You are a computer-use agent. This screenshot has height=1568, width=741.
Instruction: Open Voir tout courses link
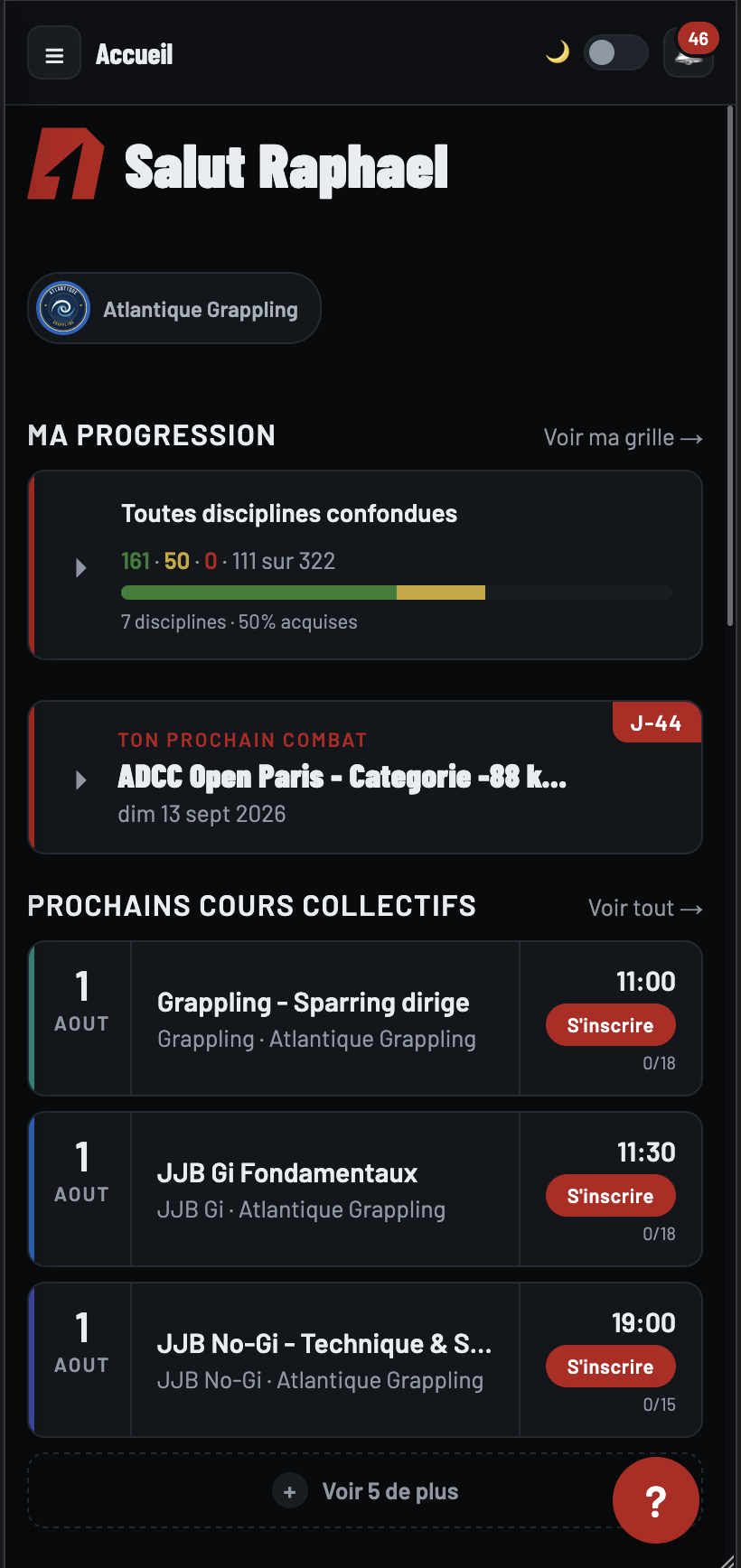(645, 908)
